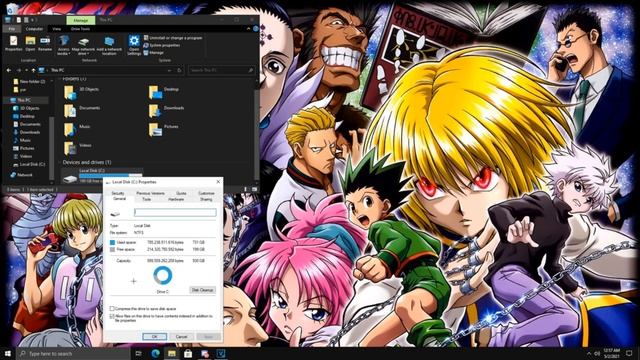Image resolution: width=640 pixels, height=360 pixels.
Task: Click the Manage item in System group
Action: pyautogui.click(x=153, y=53)
